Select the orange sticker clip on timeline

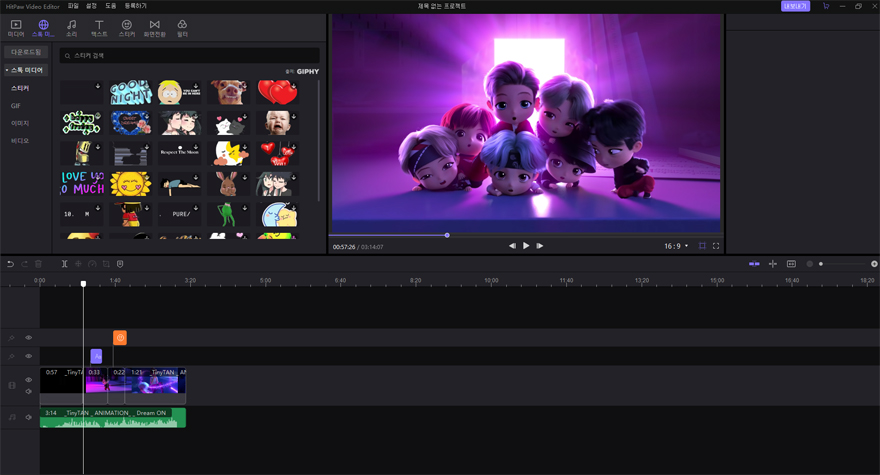point(120,337)
